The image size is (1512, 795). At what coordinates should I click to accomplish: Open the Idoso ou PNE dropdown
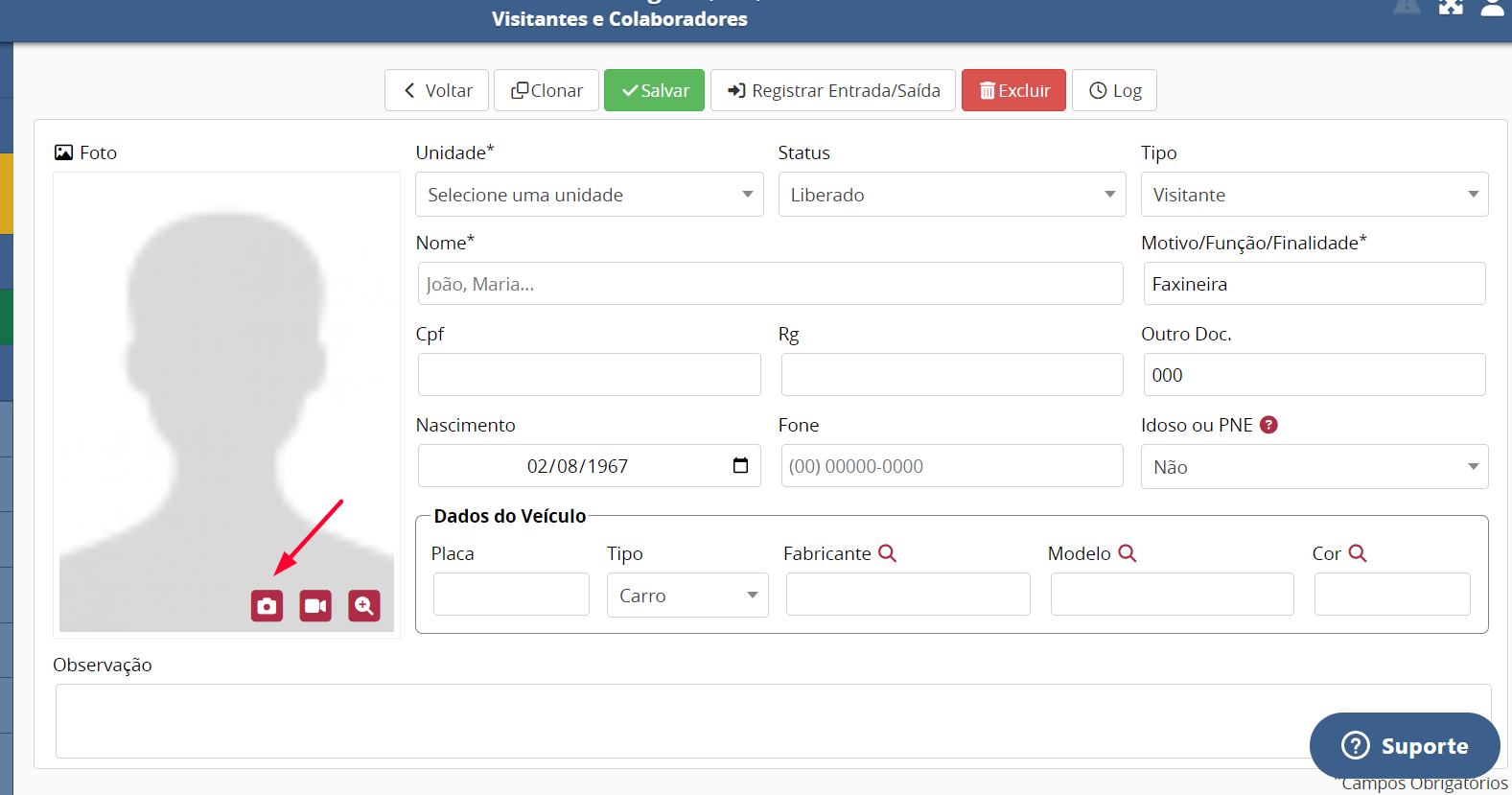(x=1314, y=467)
